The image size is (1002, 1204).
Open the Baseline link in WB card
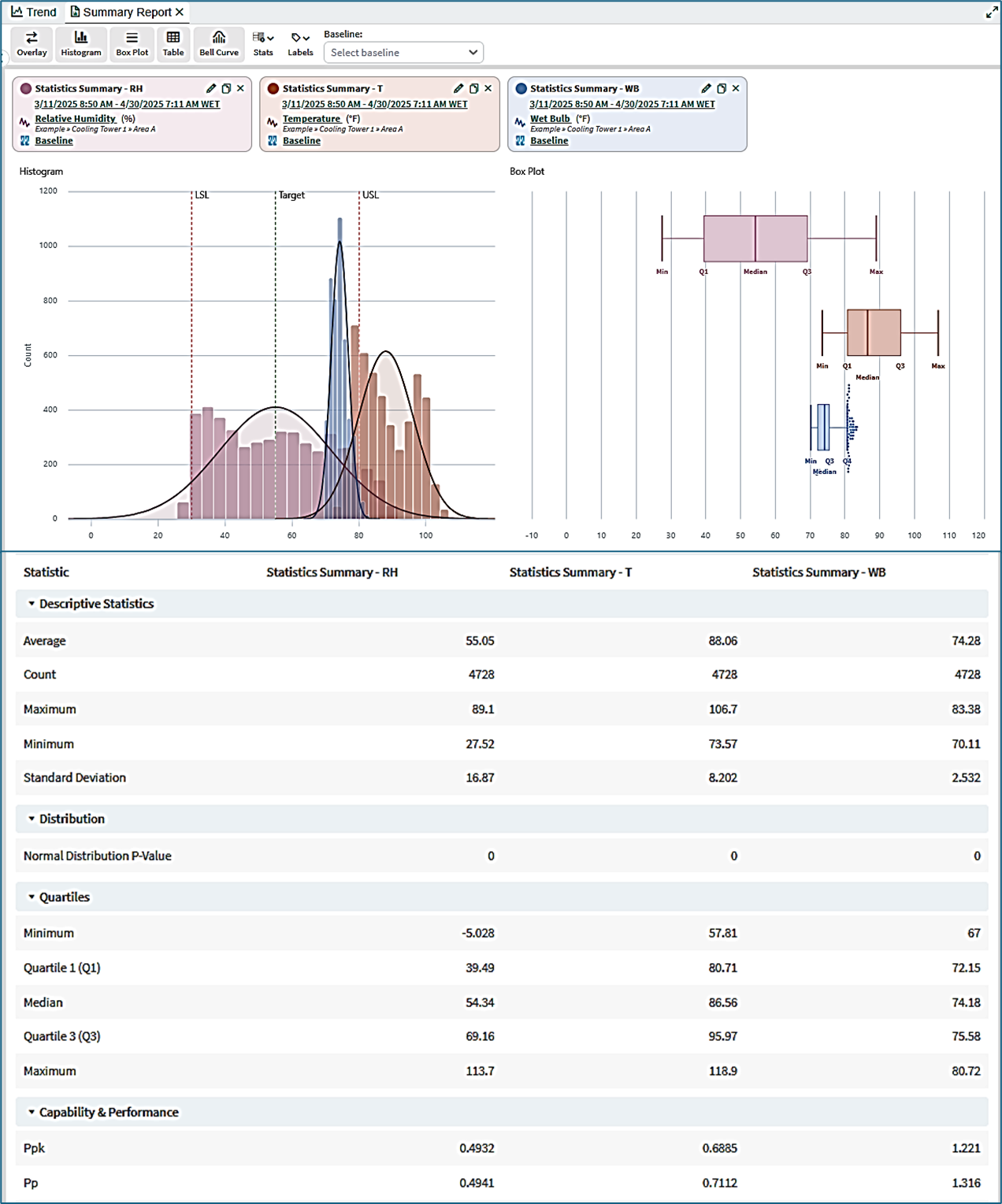(549, 141)
